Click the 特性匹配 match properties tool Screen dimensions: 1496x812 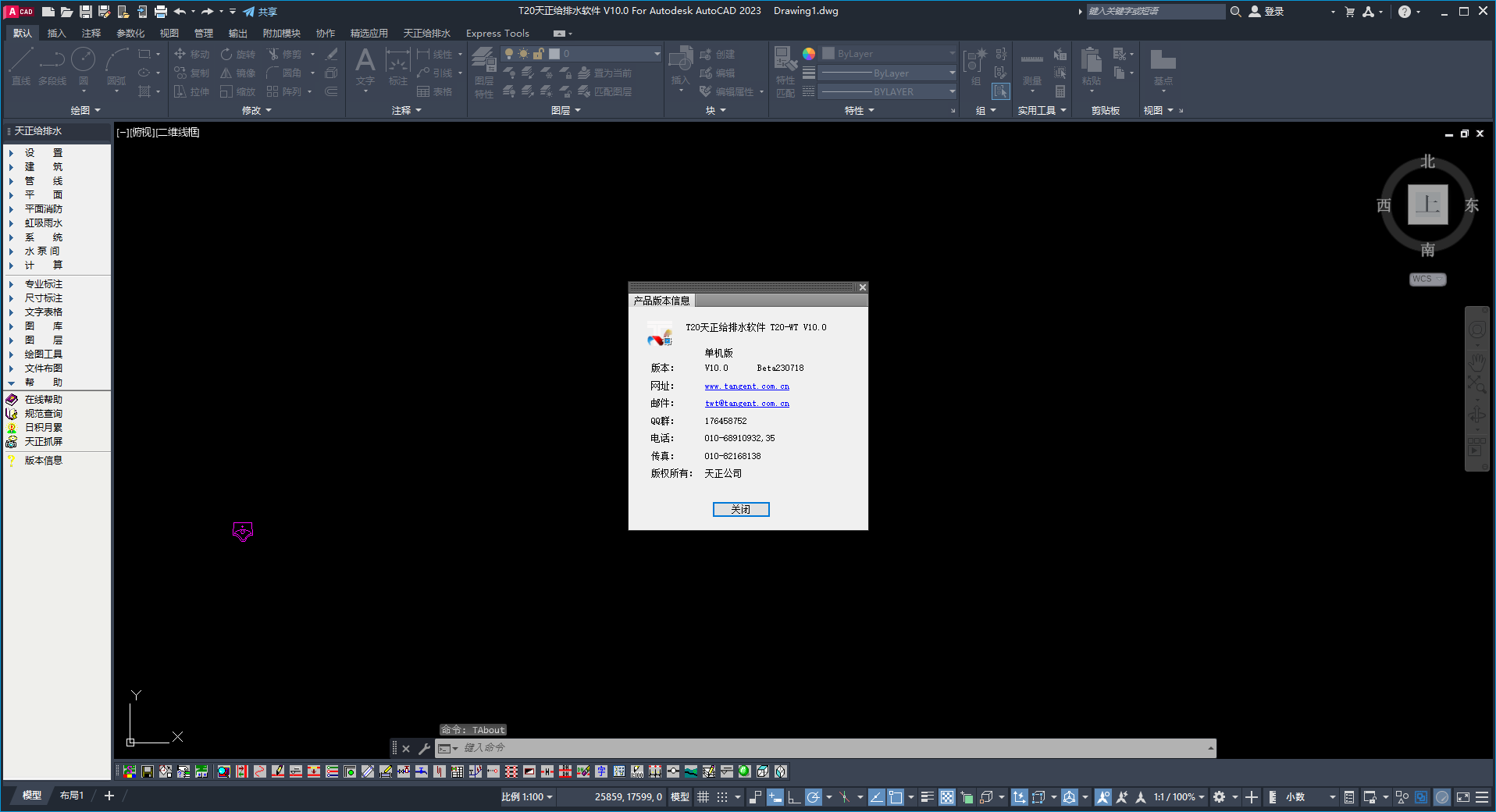coord(785,73)
